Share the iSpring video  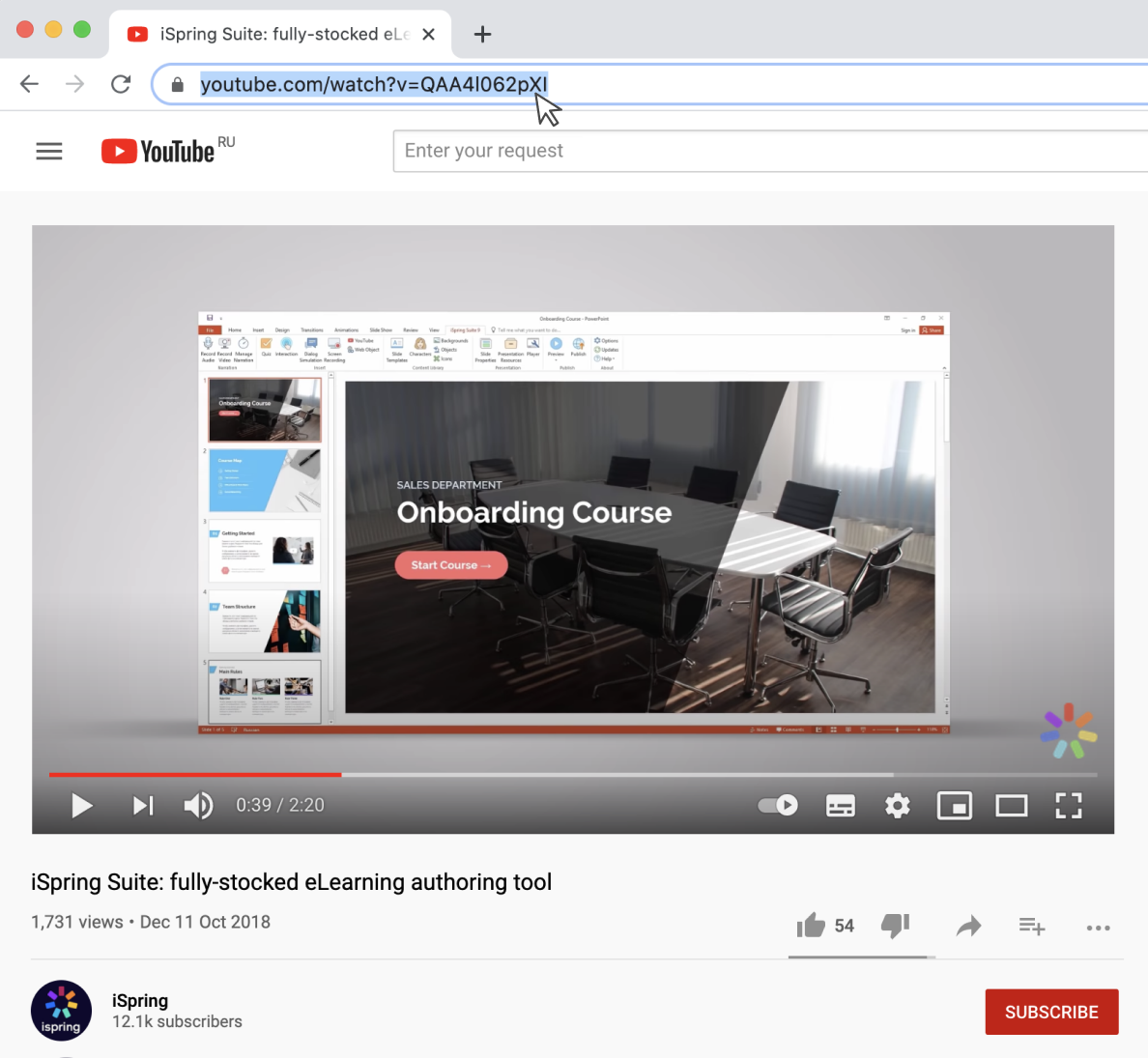[969, 927]
